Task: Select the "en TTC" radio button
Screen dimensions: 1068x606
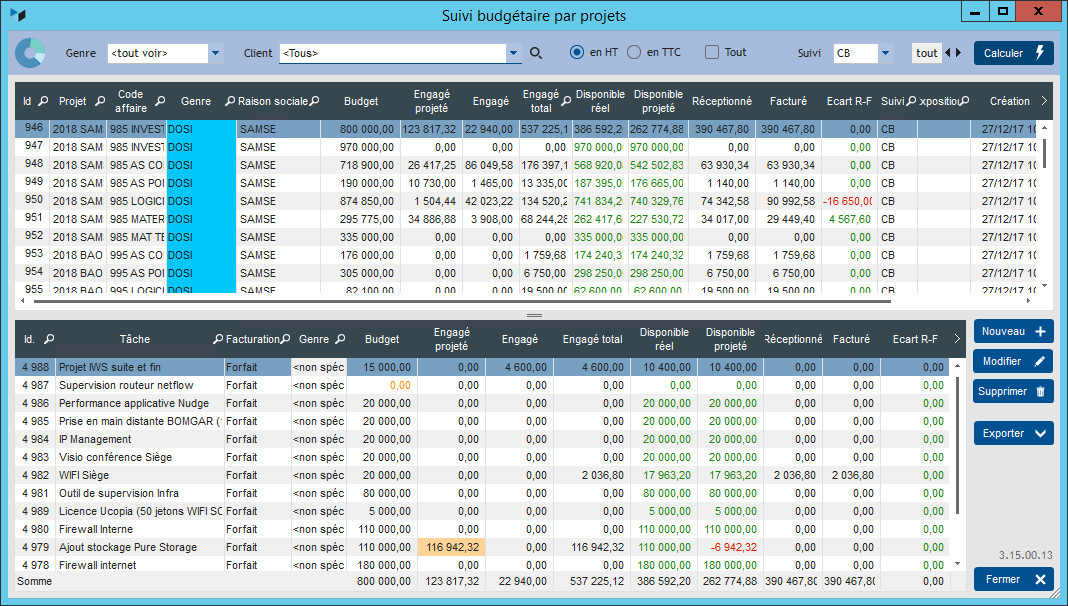Action: [x=634, y=52]
